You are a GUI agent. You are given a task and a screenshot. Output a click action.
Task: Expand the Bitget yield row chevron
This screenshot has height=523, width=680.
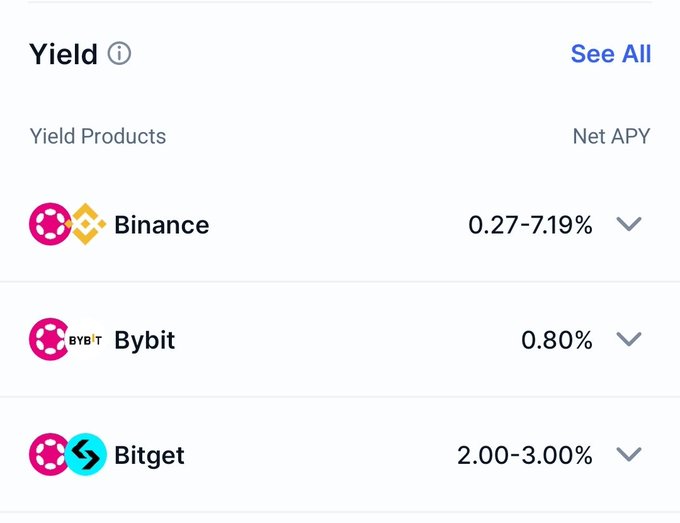[x=628, y=455]
